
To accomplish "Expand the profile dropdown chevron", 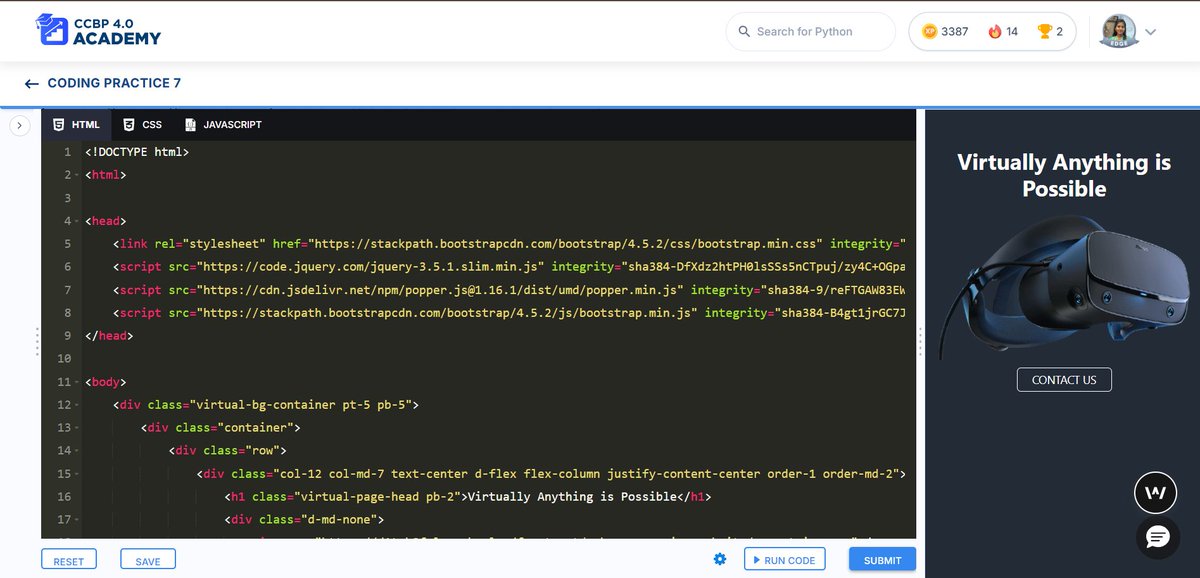I will click(x=1150, y=32).
